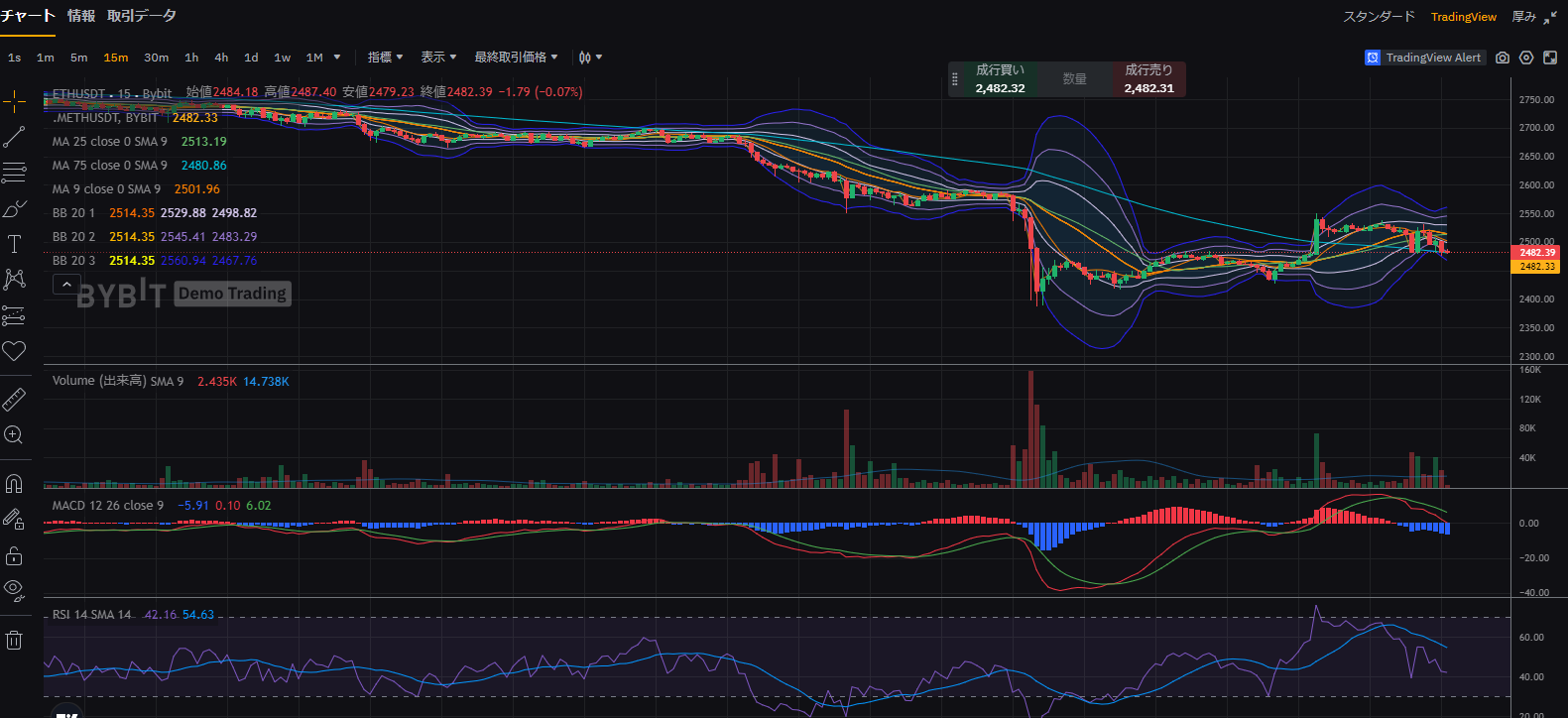The width and height of the screenshot is (1568, 718).
Task: Open the Fibonacci retracement lines tool
Action: [x=14, y=173]
